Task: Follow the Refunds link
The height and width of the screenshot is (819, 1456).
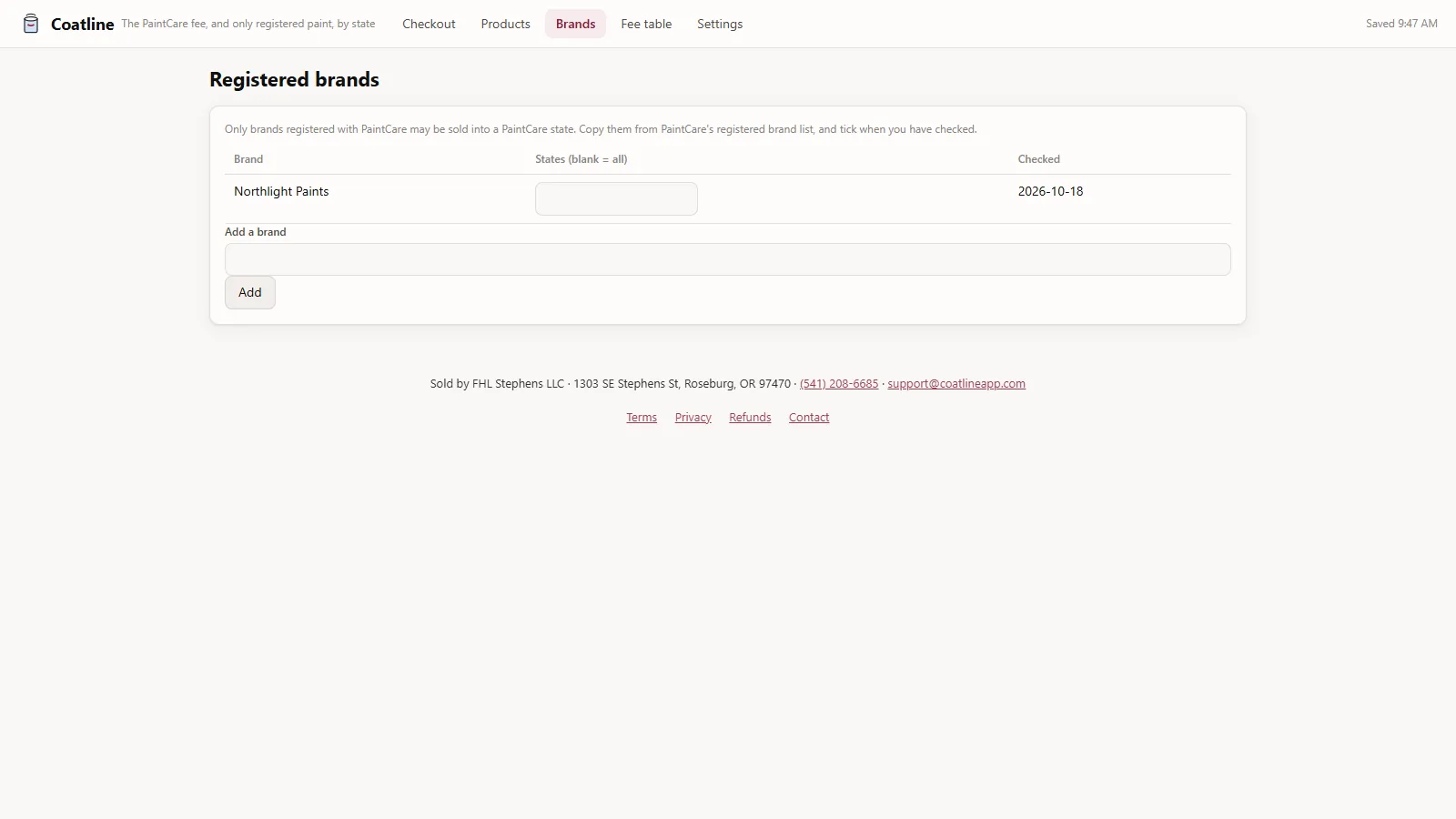Action: 750,417
